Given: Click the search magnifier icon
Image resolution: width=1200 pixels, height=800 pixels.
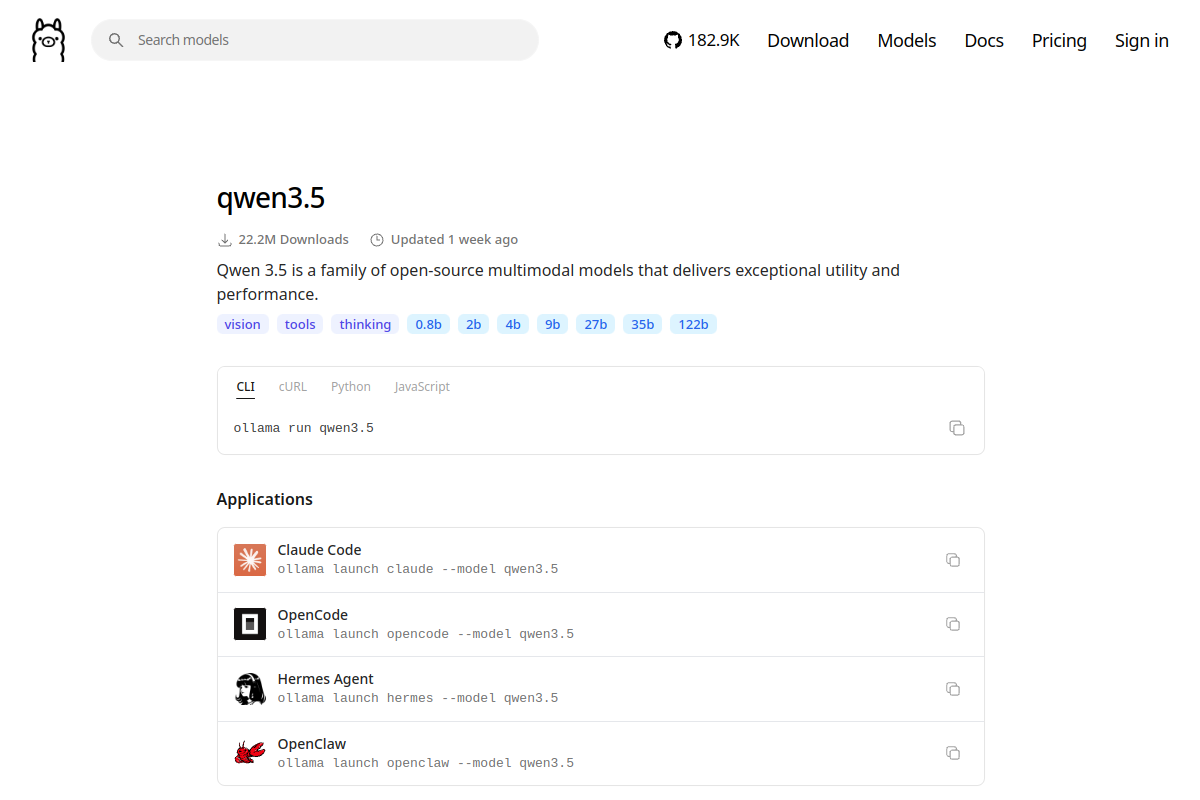Looking at the screenshot, I should pos(116,40).
